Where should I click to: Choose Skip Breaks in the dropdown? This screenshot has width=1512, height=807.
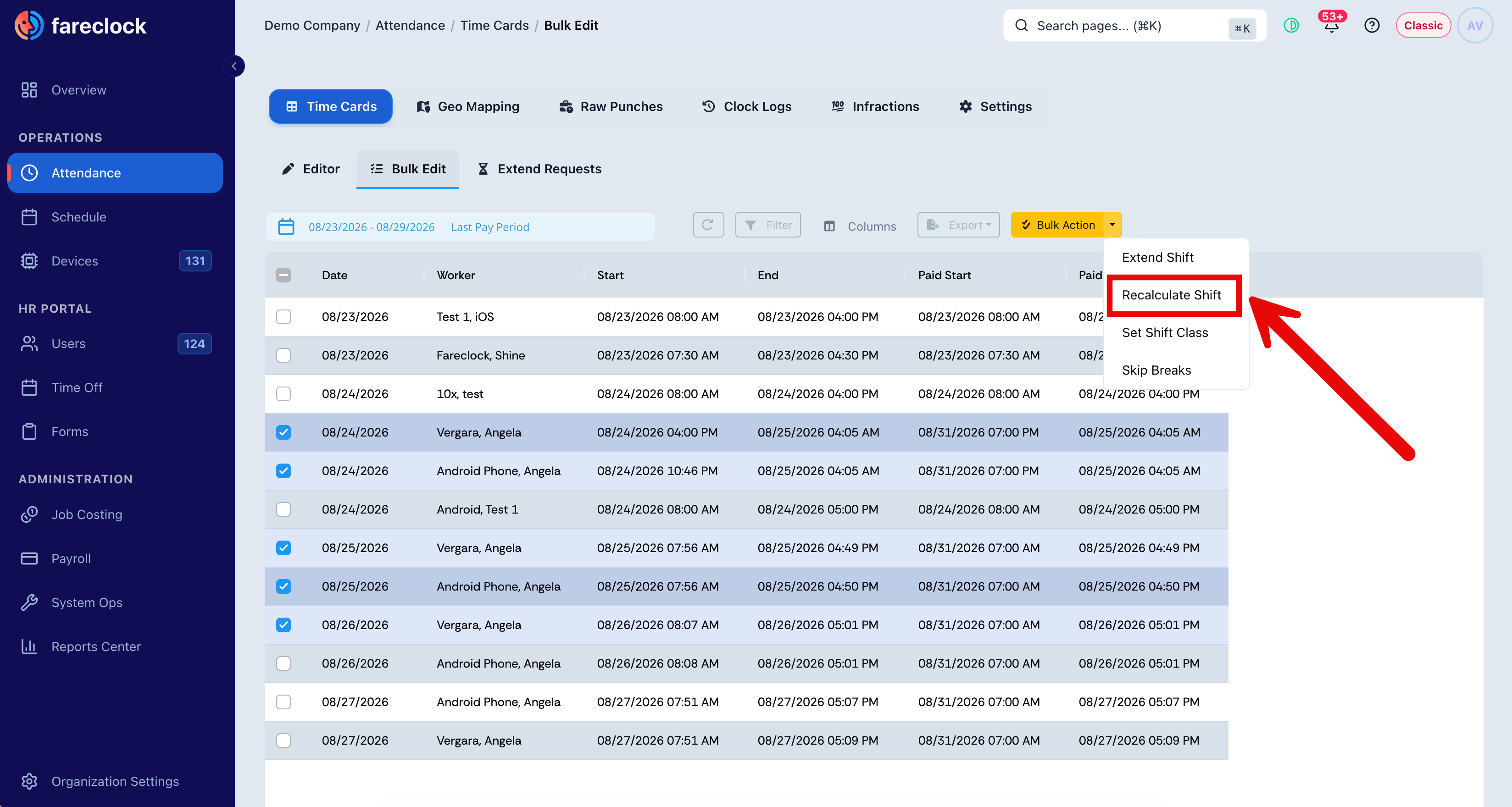click(1156, 370)
